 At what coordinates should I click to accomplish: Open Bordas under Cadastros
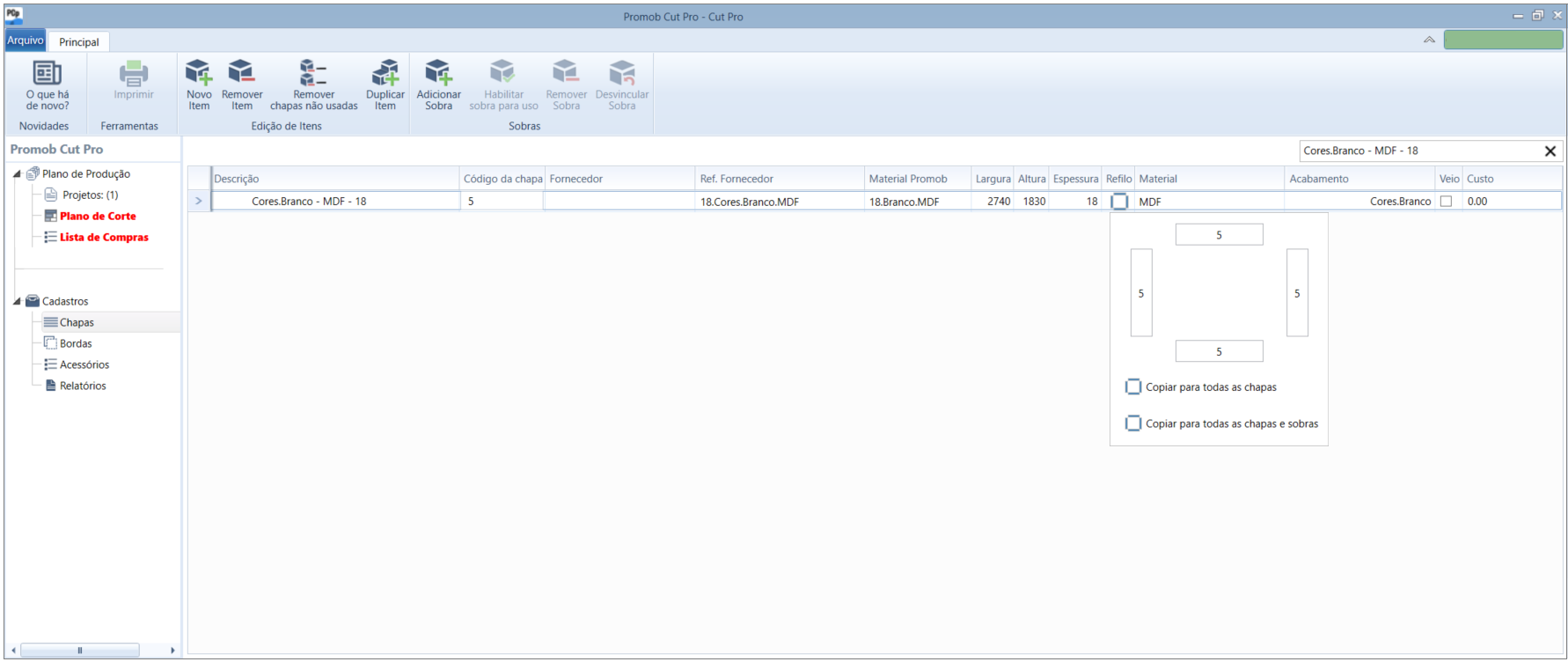pos(76,343)
